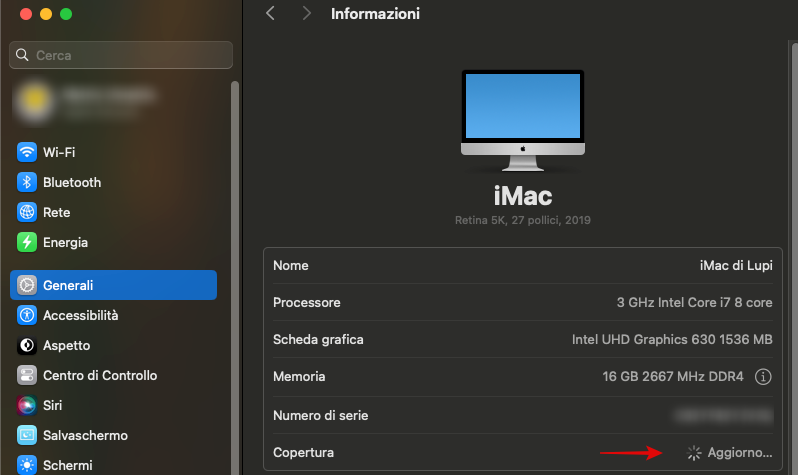
Task: Click the green full-screen button
Action: tap(66, 14)
